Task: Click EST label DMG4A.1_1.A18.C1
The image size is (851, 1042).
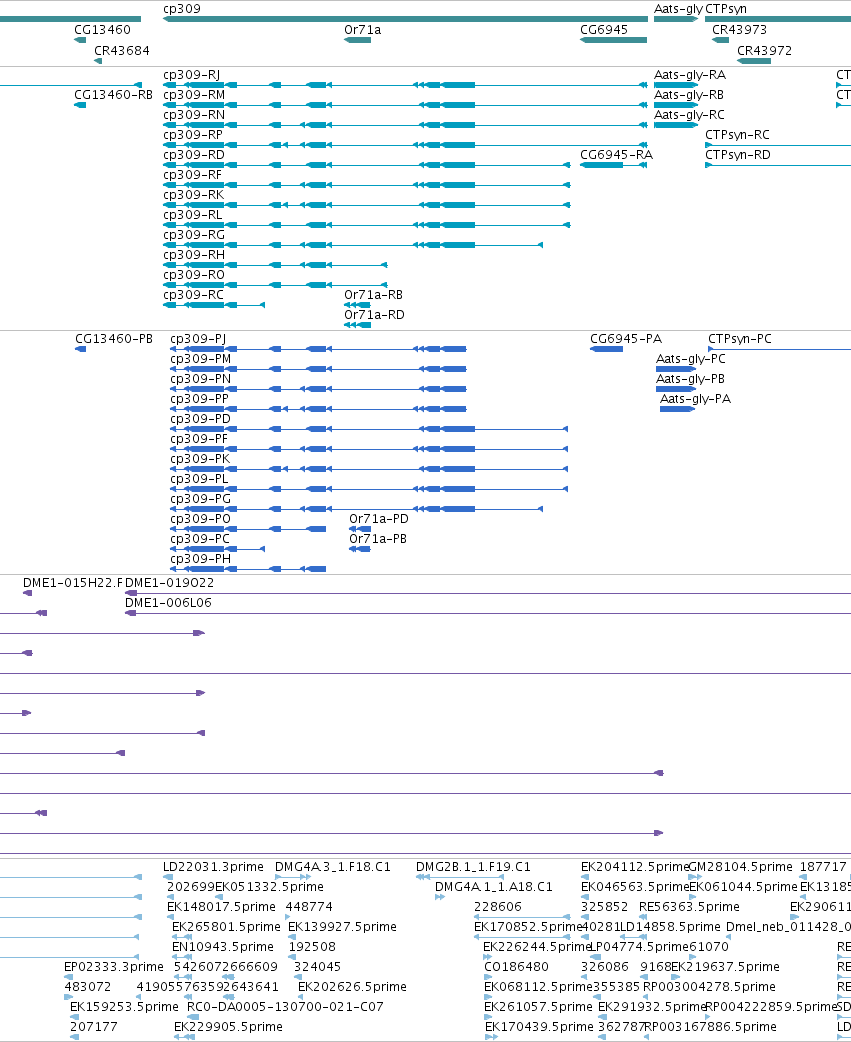Action: tap(494, 886)
